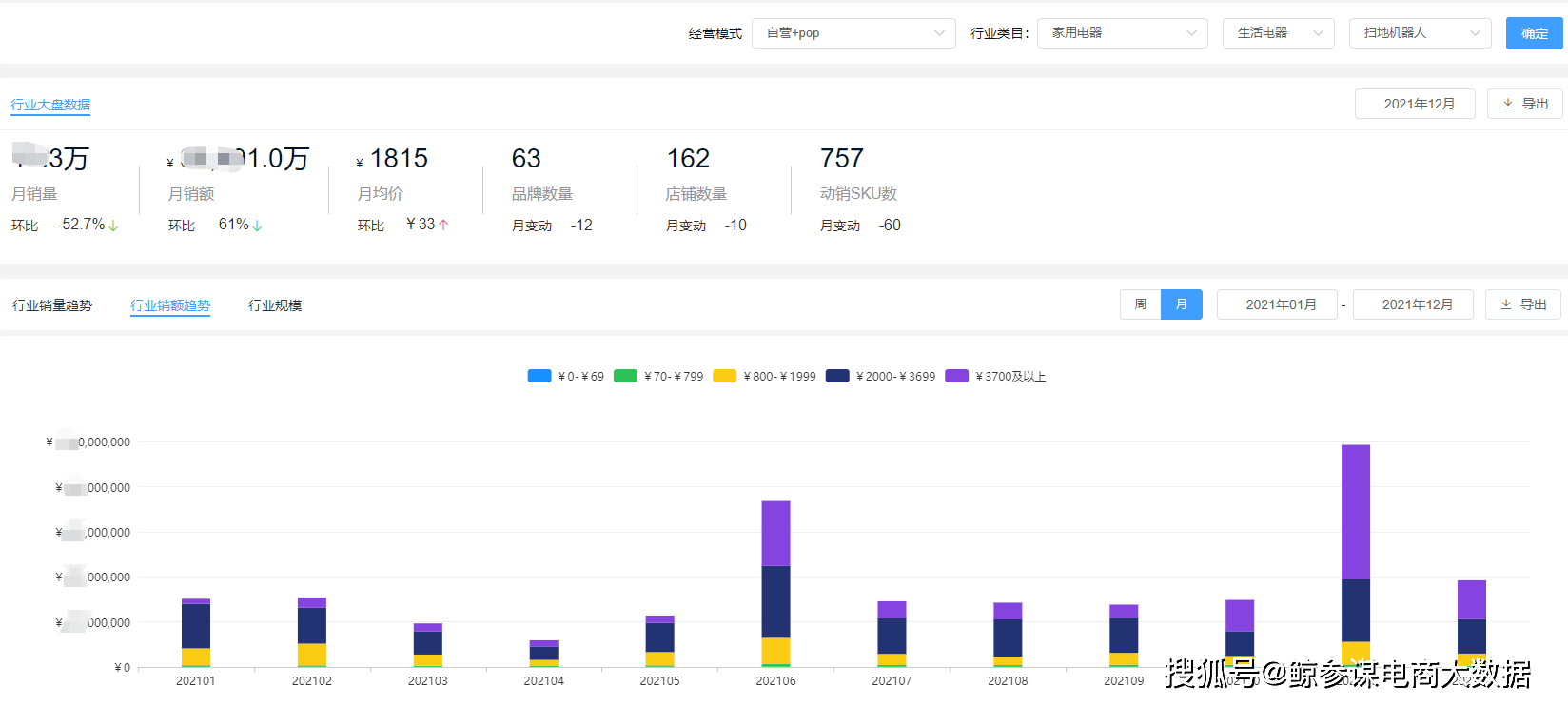
Task: Click the 202102 axis label
Action: point(312,681)
